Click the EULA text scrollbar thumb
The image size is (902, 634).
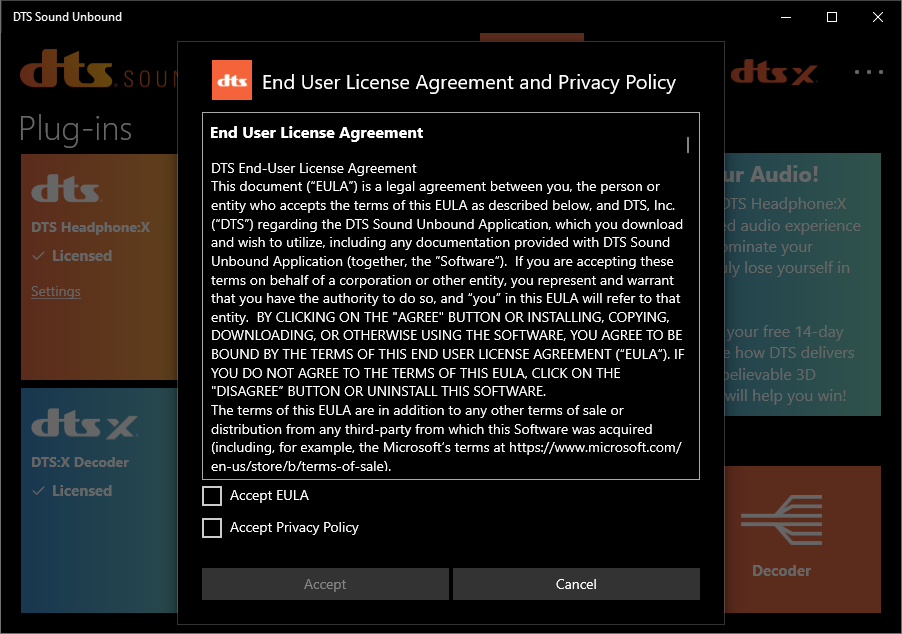687,145
